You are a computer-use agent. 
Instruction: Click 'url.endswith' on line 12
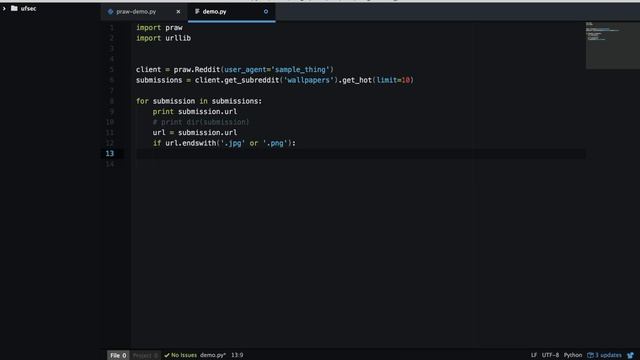[x=191, y=143]
